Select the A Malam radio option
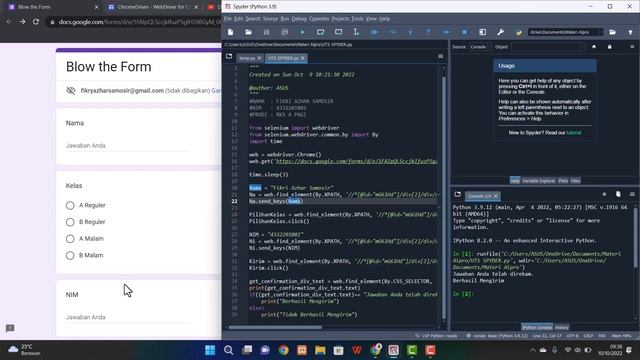Viewport: 640px width, 360px height. 70,239
